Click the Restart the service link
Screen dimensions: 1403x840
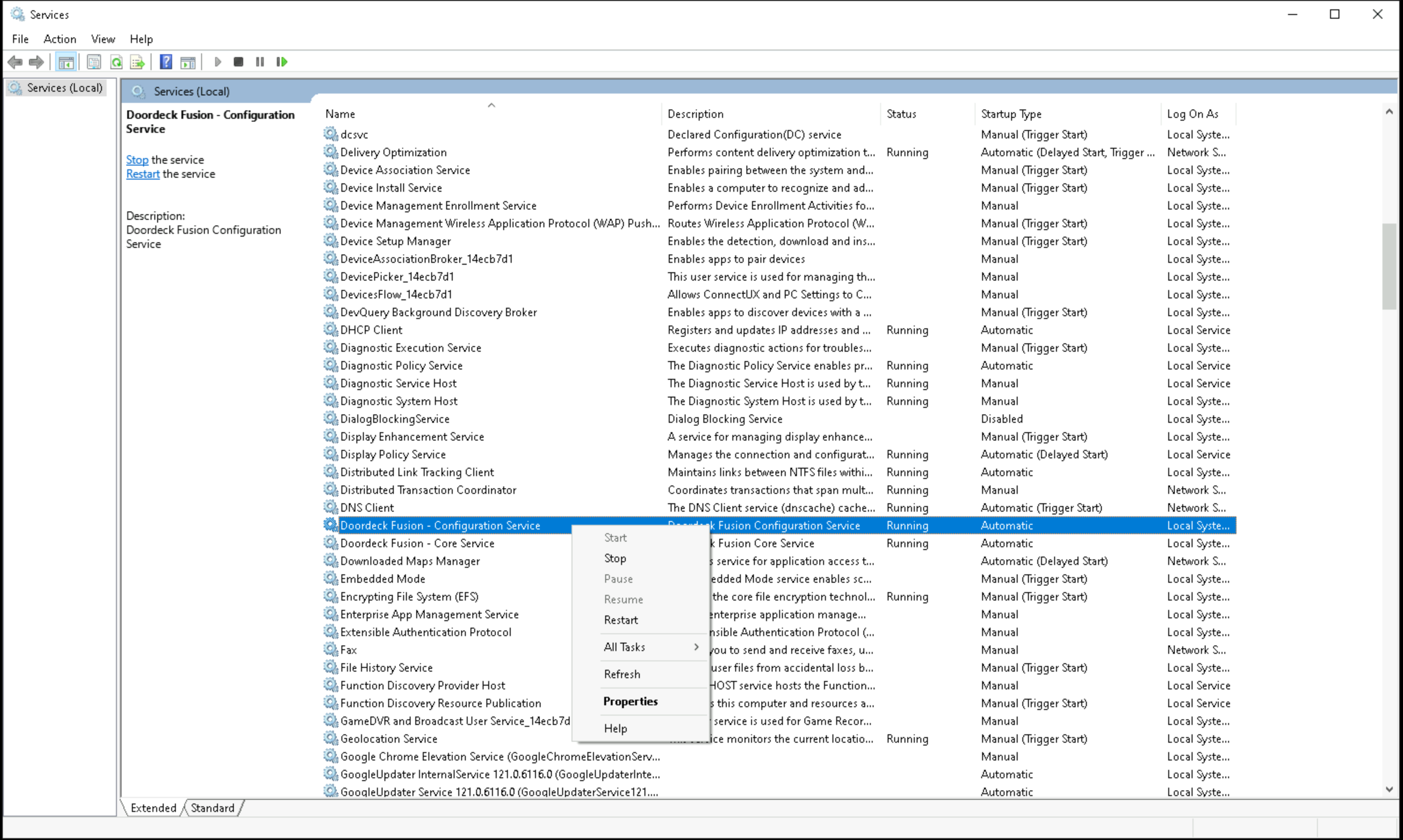coord(143,174)
